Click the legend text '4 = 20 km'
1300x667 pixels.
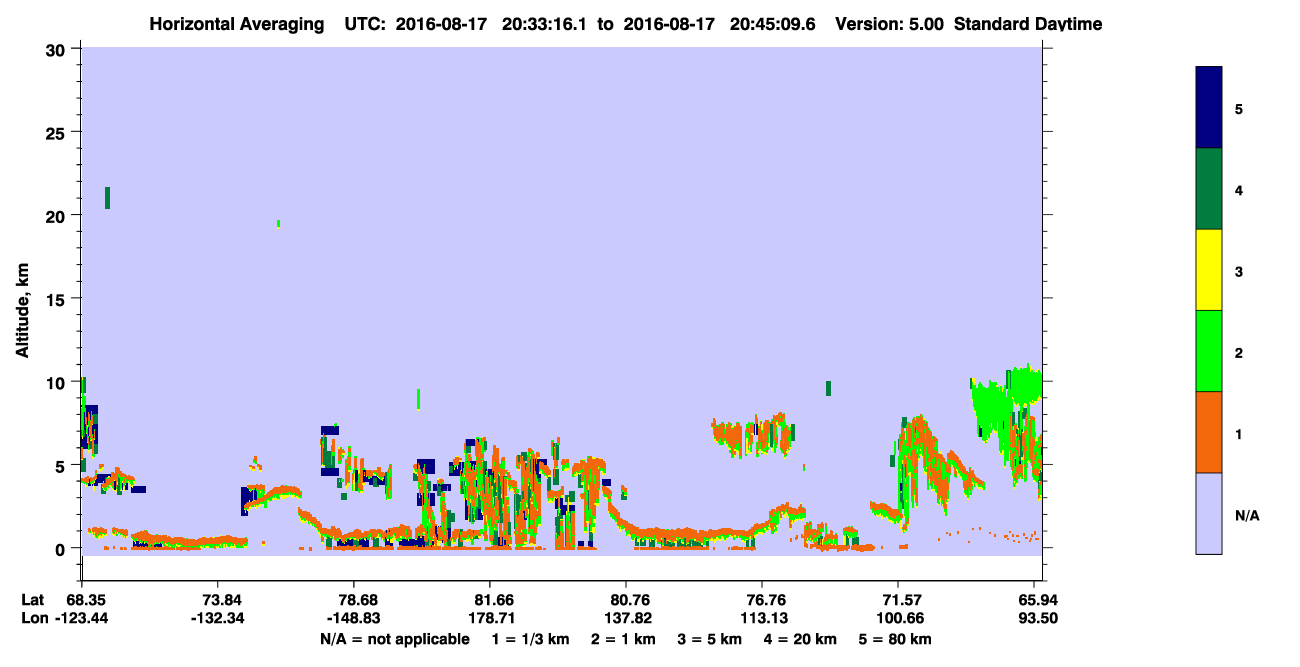click(801, 639)
